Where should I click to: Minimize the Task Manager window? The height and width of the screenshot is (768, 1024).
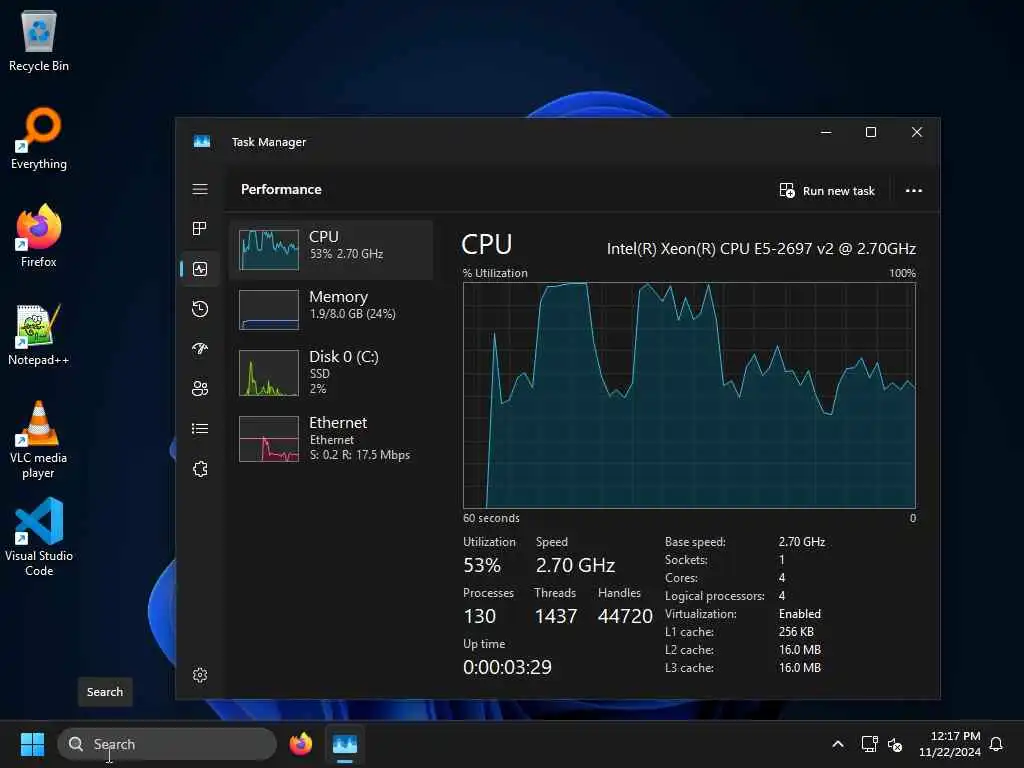[826, 133]
